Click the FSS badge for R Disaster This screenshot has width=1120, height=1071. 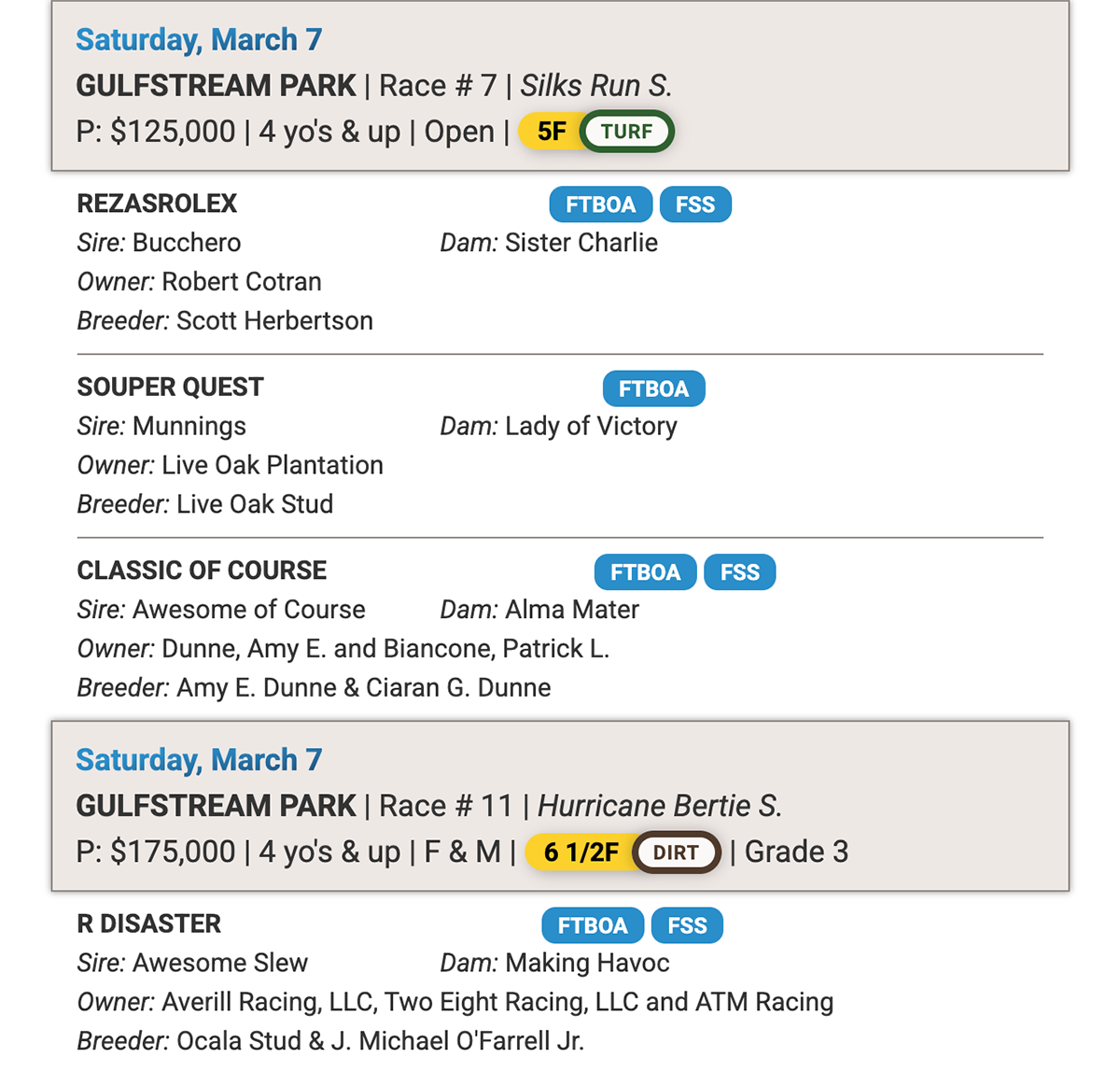pos(687,925)
